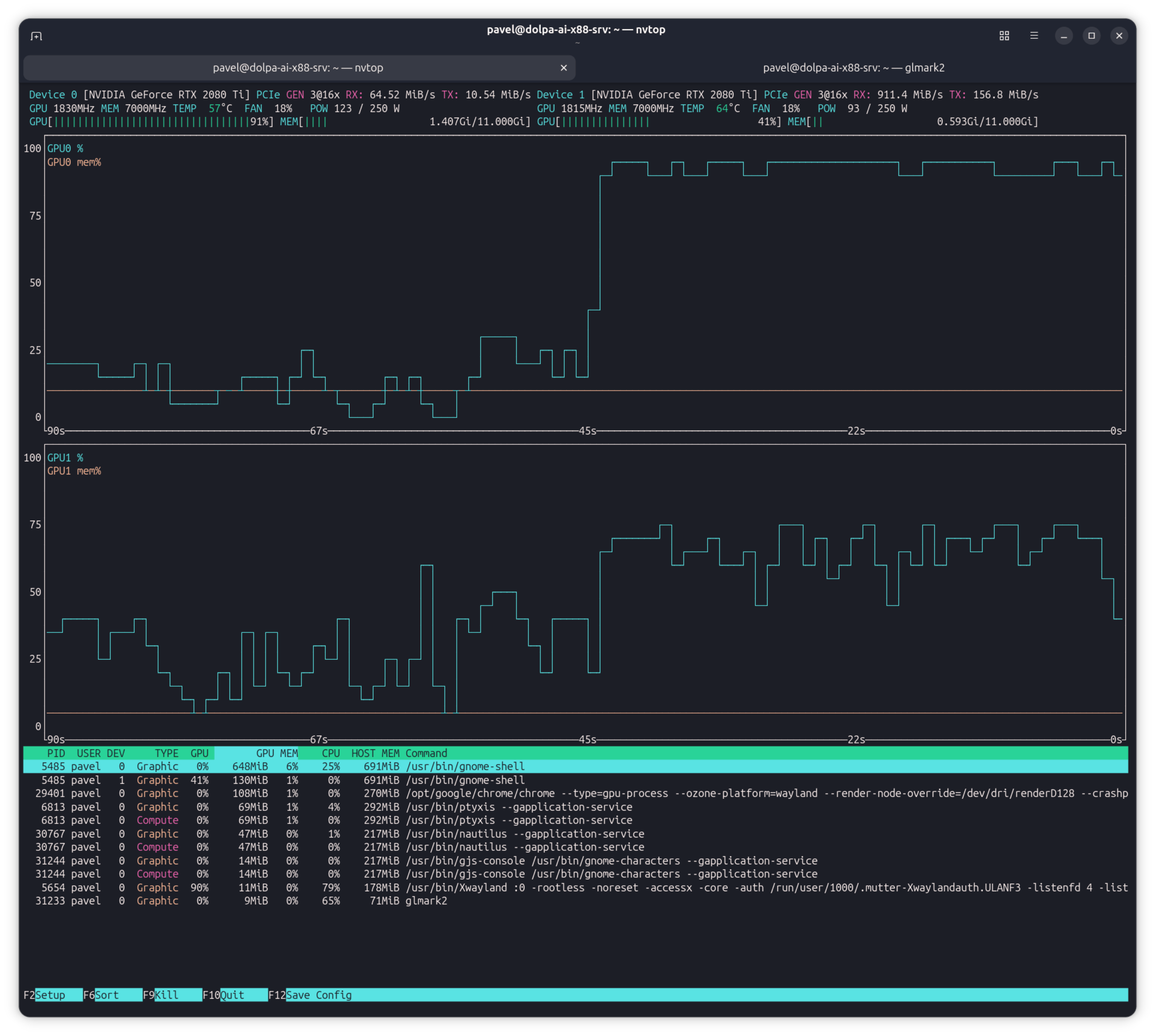Select the glmark2 process row

point(426,901)
